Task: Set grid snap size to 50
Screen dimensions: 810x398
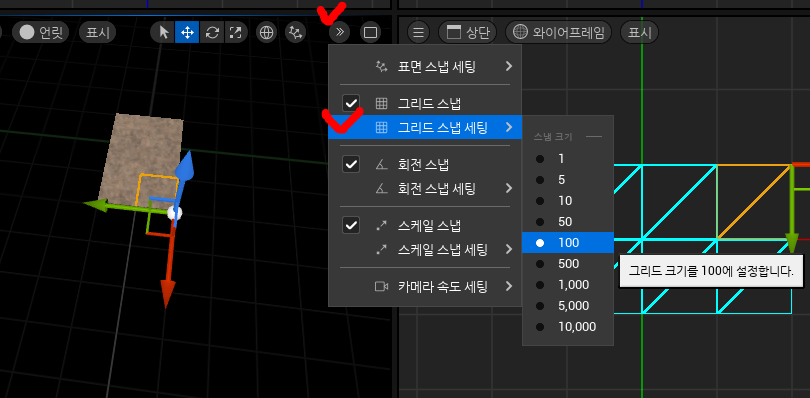Action: (x=568, y=222)
